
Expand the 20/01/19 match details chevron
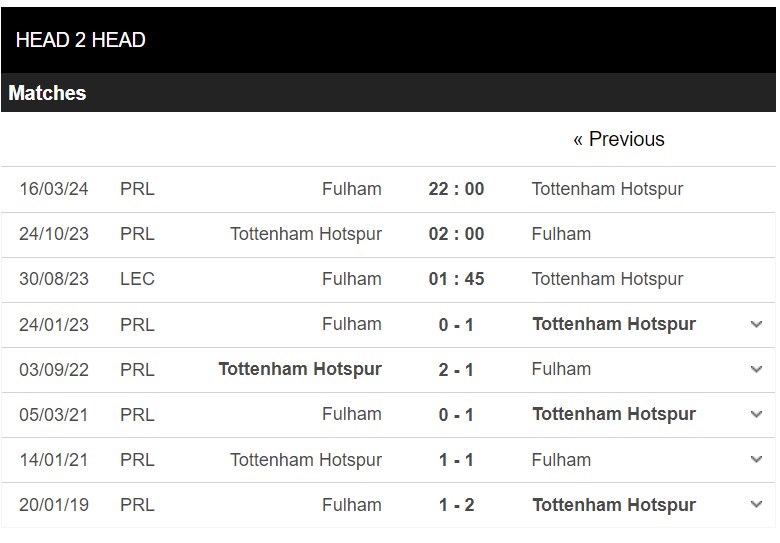tap(756, 505)
